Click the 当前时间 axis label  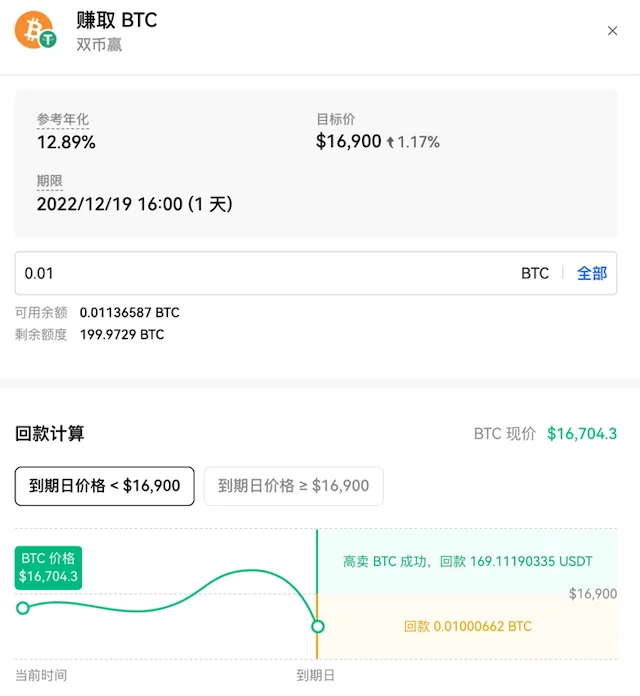(x=41, y=676)
